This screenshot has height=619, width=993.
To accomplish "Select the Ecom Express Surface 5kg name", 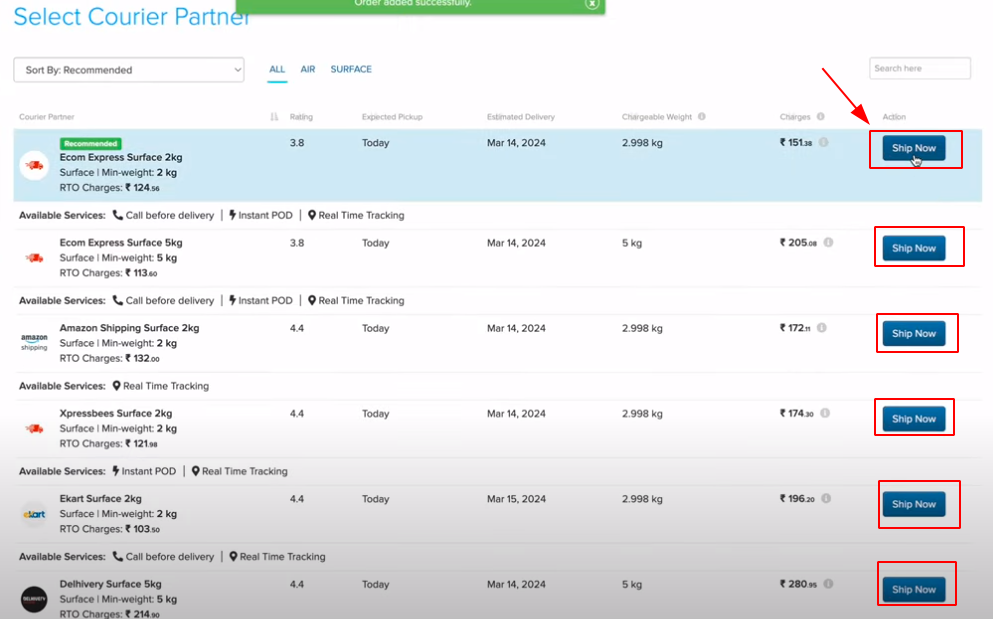I will 121,243.
